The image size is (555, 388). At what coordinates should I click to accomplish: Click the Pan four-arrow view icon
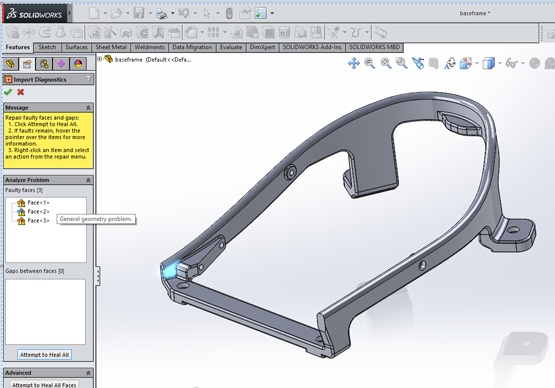coord(354,64)
